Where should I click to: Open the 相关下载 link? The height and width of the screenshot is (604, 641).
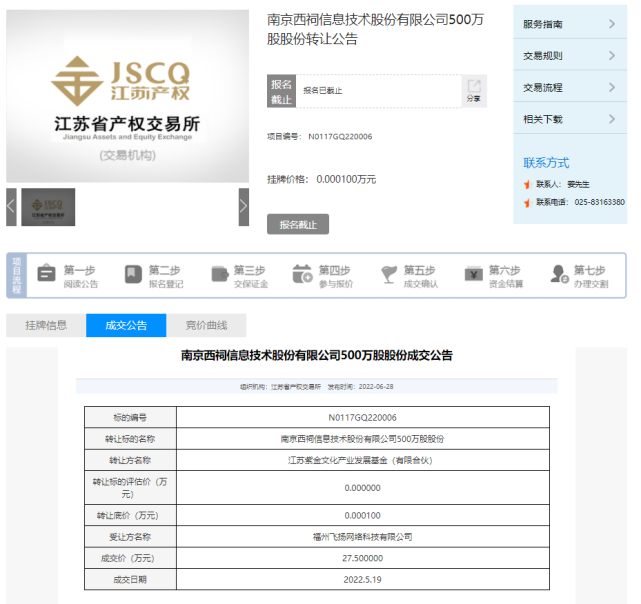[x=543, y=119]
